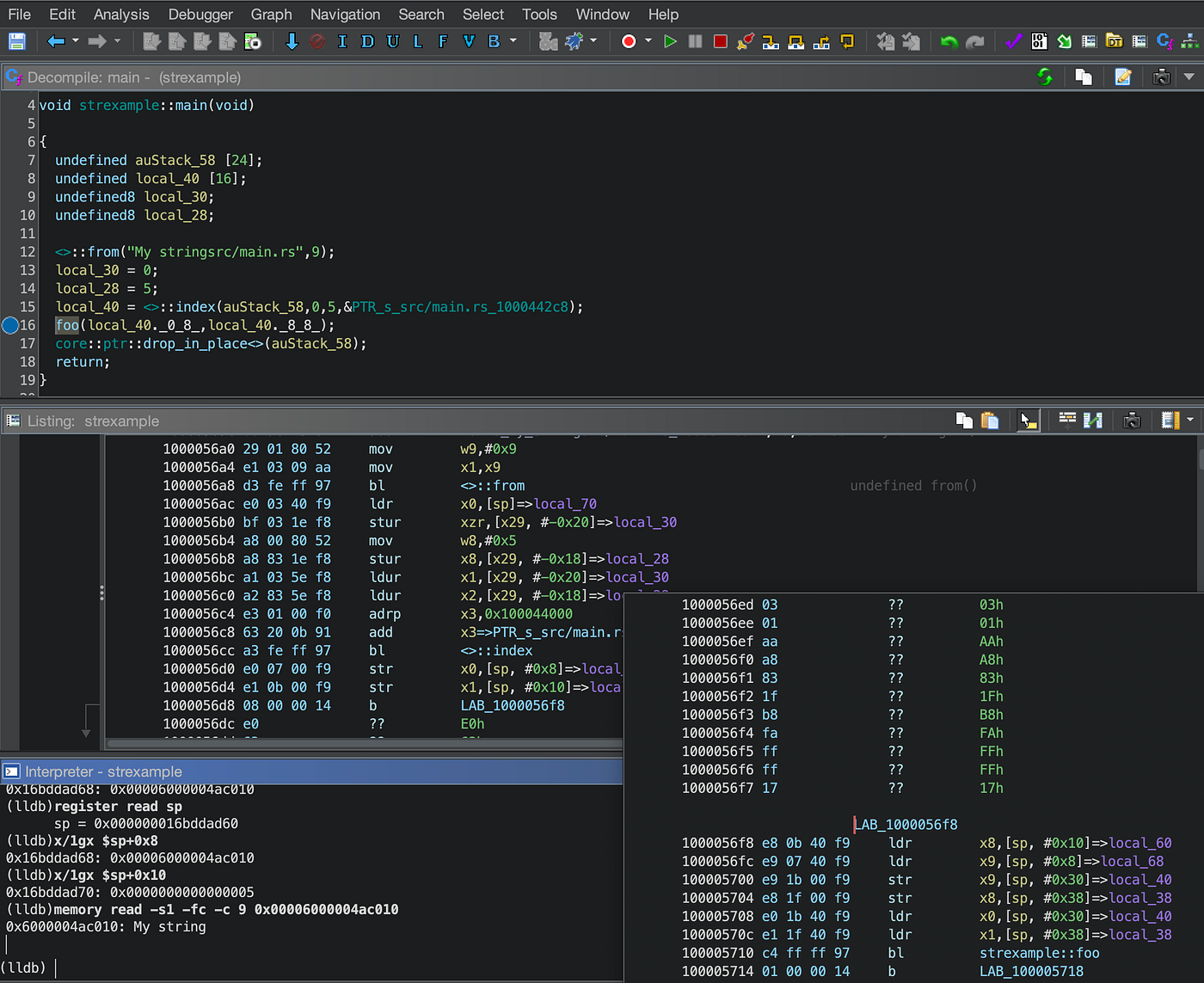Toggle mouse hover mode in Listing toolbar

[1028, 421]
